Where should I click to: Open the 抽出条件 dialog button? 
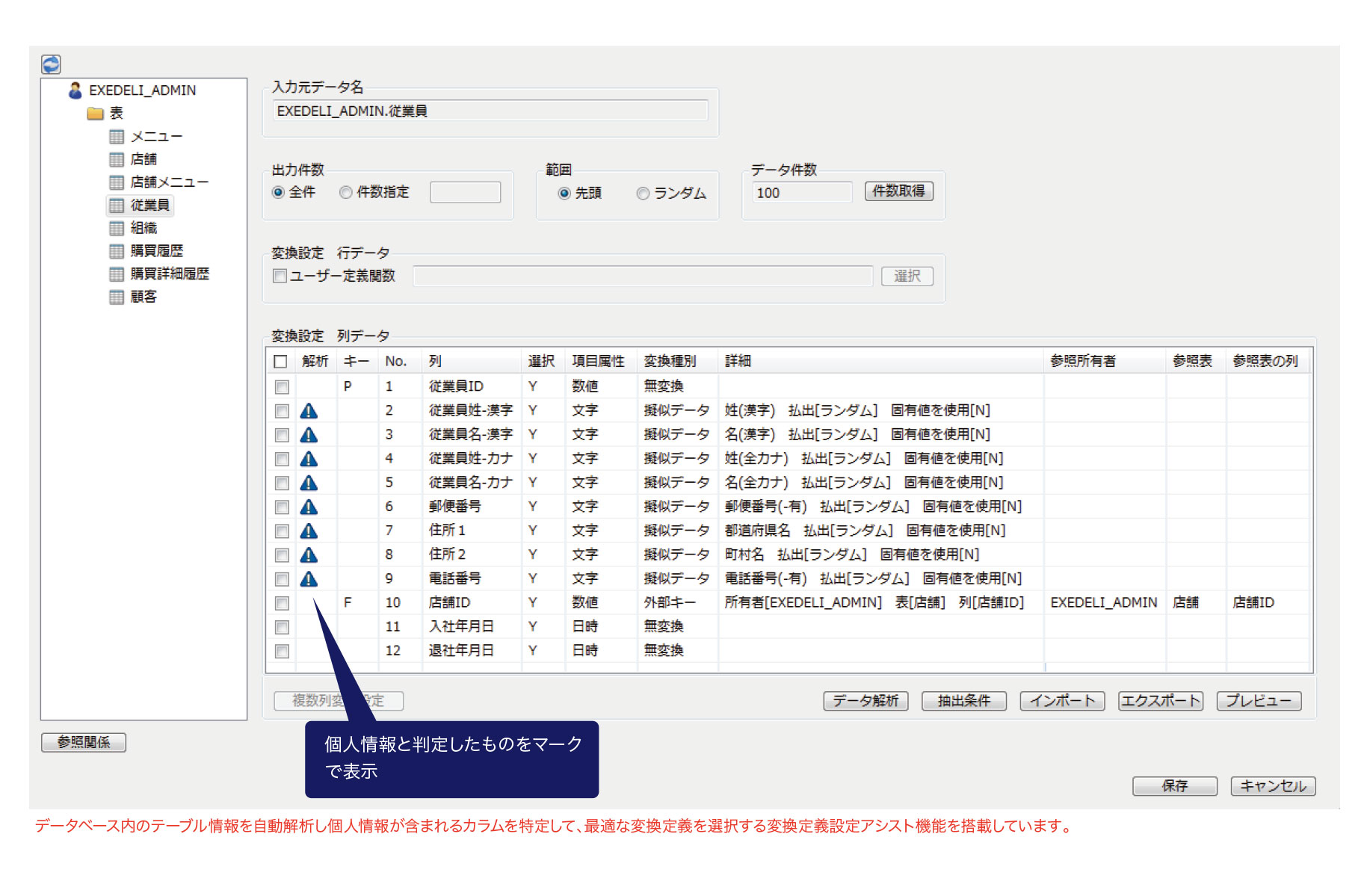(x=964, y=701)
